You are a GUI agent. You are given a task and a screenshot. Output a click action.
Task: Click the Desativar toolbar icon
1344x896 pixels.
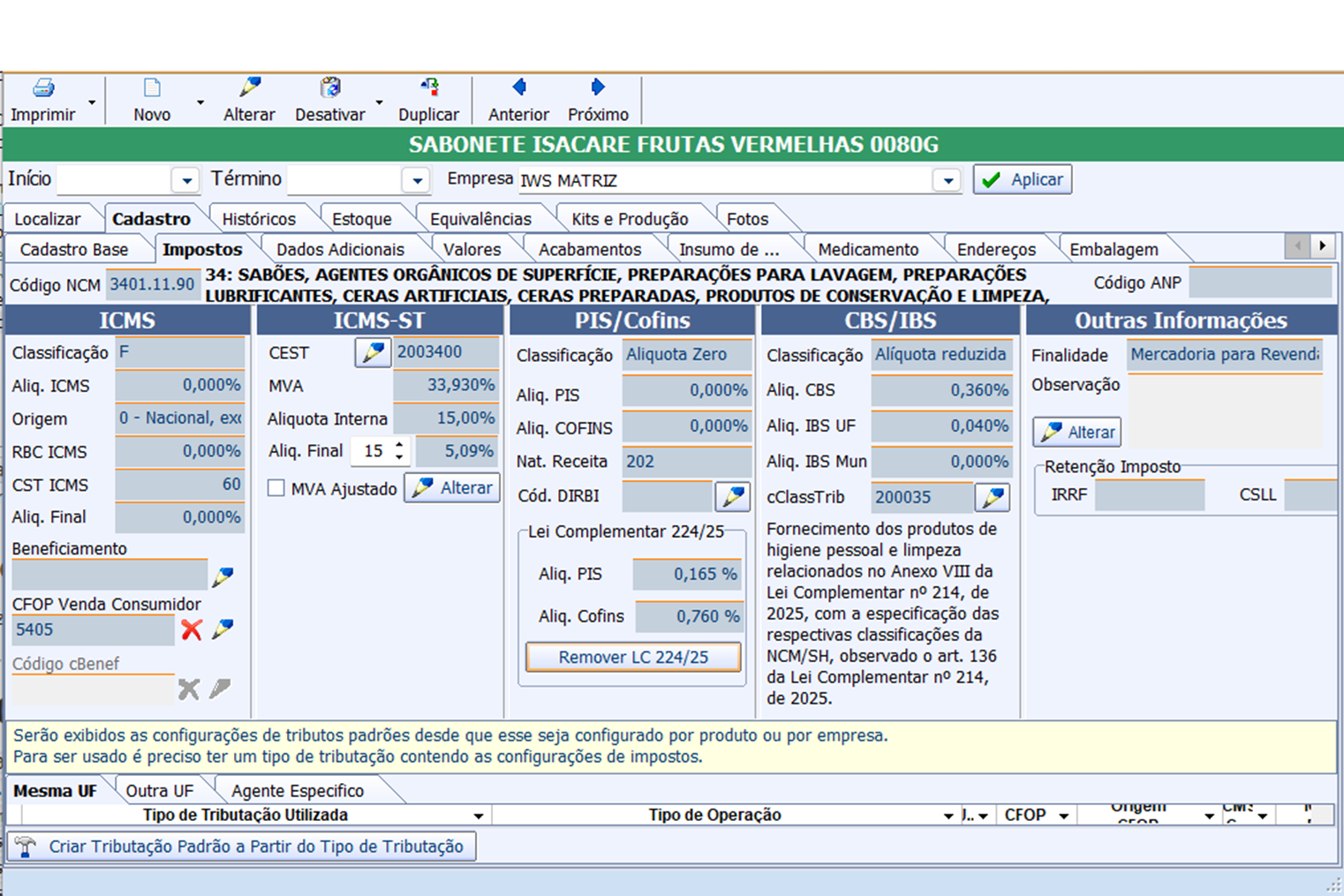pyautogui.click(x=330, y=88)
